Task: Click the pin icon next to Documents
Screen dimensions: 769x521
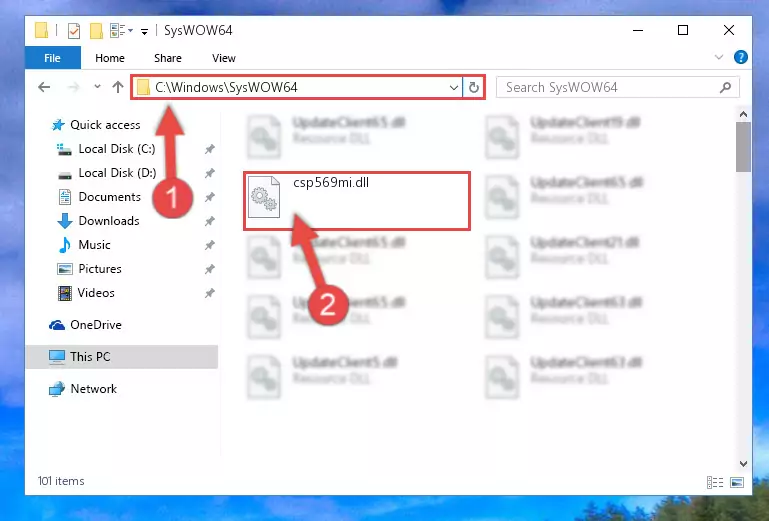Action: 210,197
